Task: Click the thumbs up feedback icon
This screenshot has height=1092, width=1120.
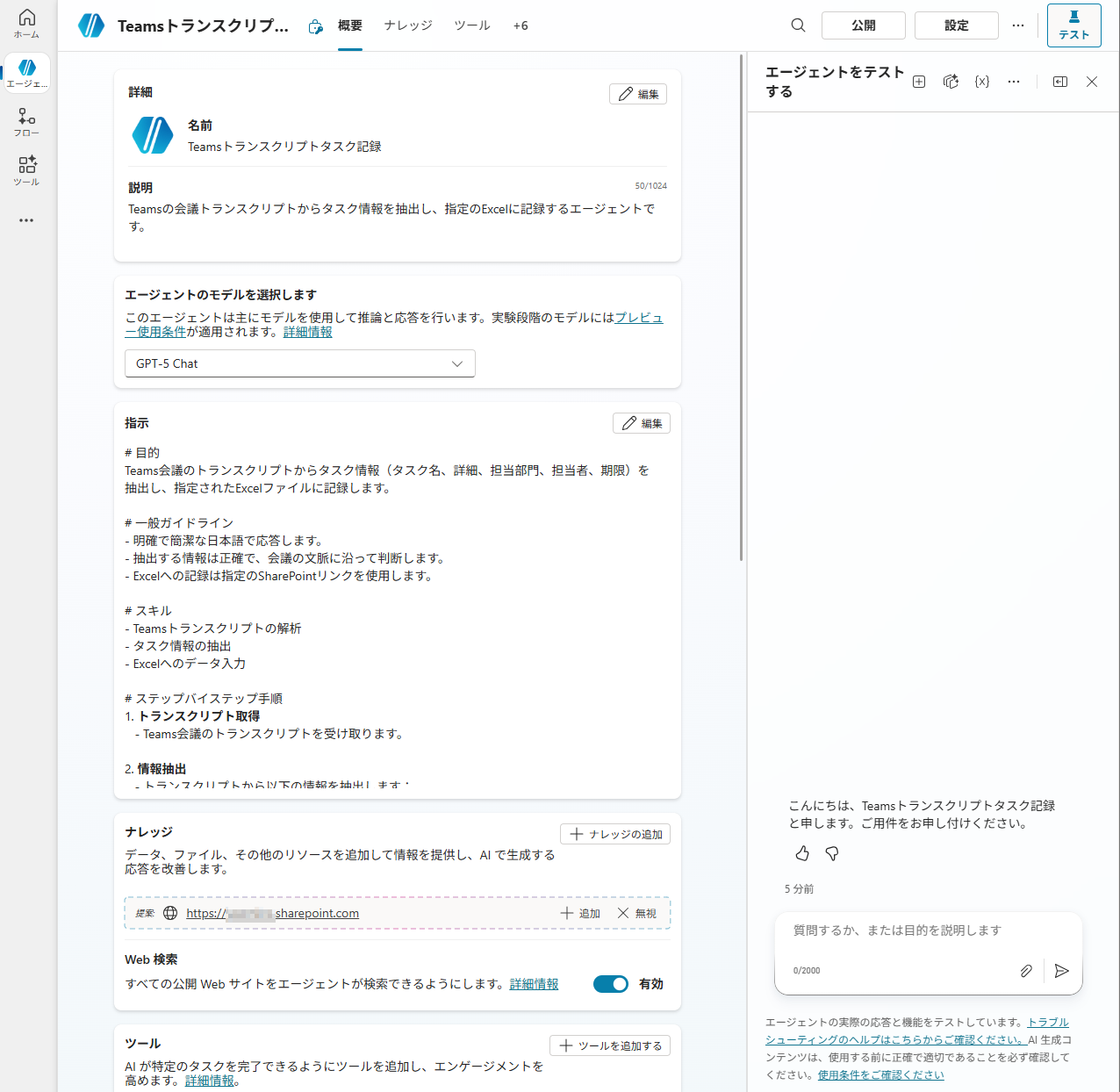Action: [802, 853]
